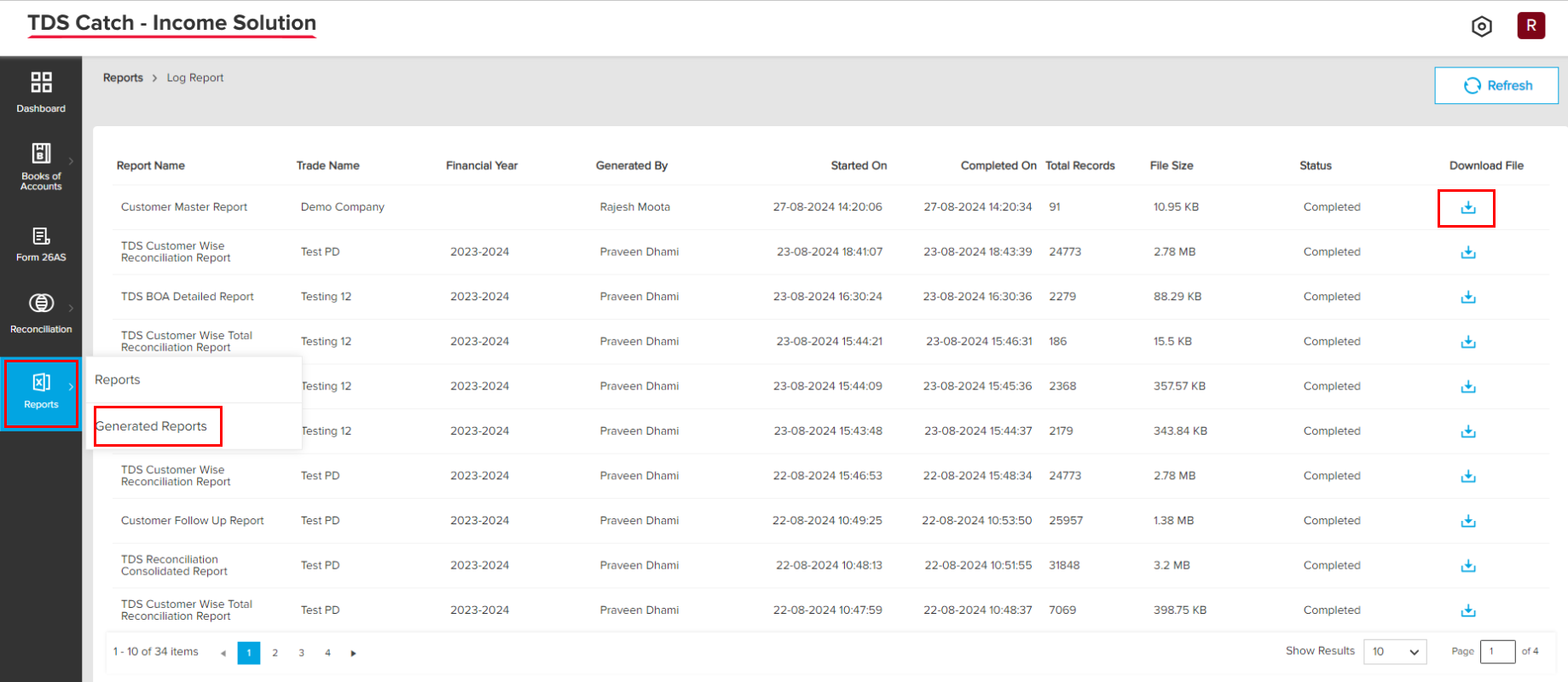Select TDS BOA Detailed Report name
This screenshot has width=1568, height=682.
188,297
